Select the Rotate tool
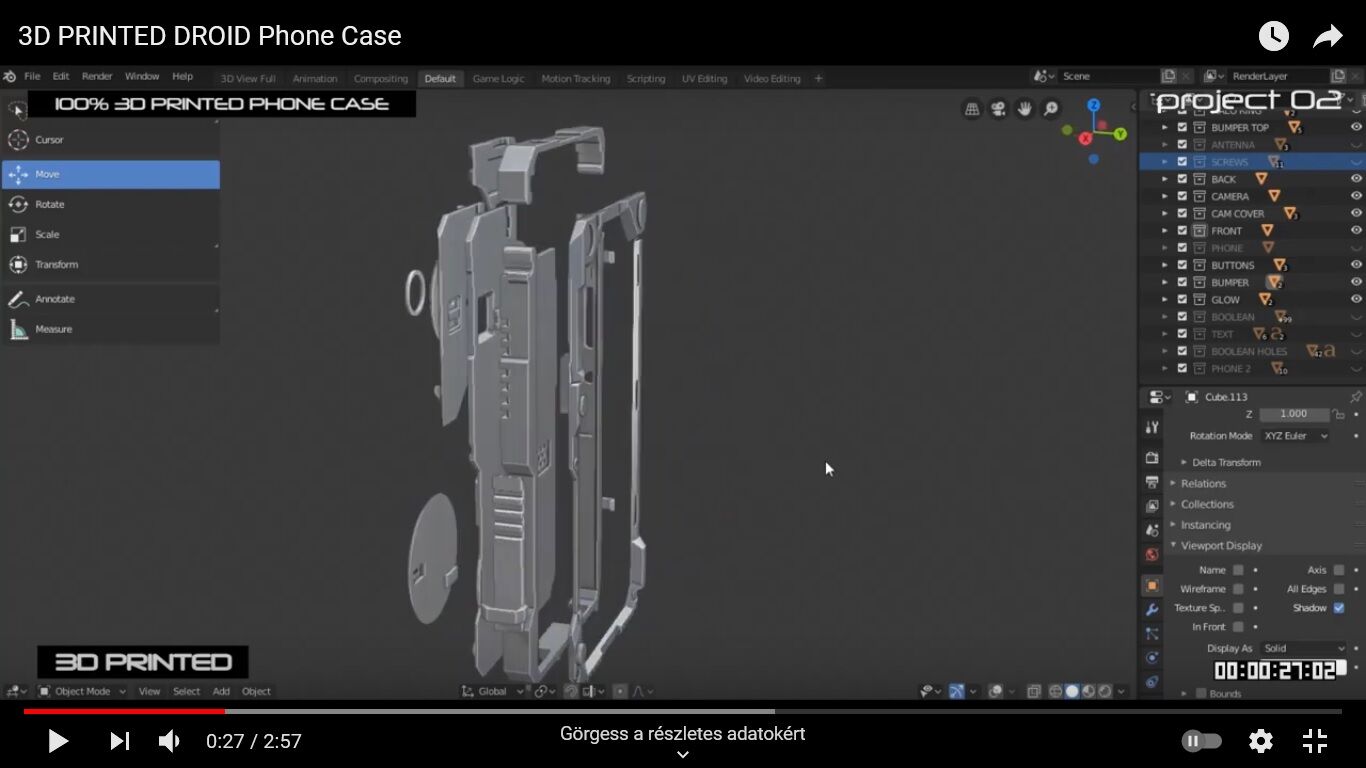Screen dimensions: 1366x768 click(x=110, y=204)
